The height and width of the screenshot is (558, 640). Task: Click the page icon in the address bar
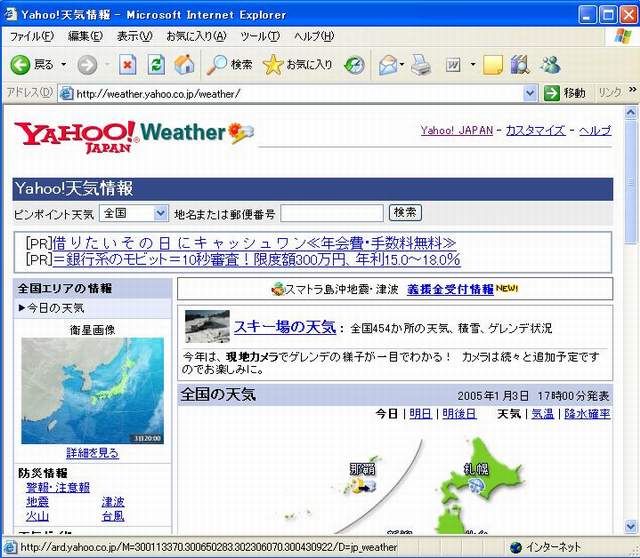[67, 94]
